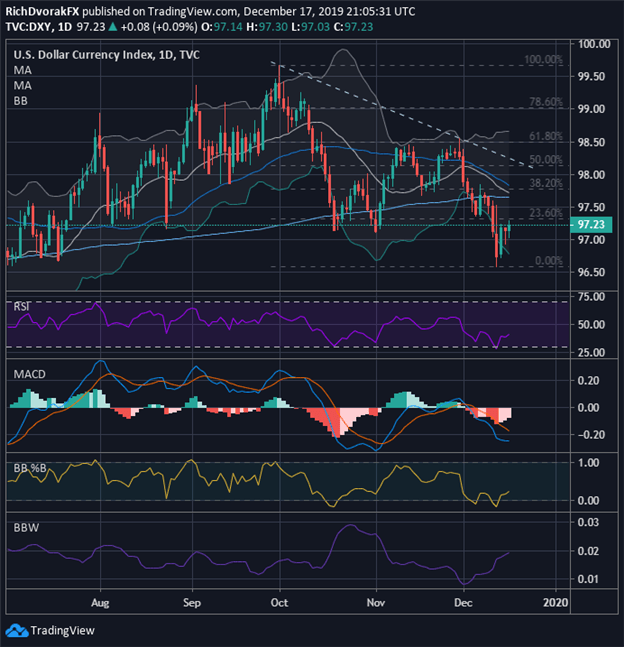Screen dimensions: 624x647
Task: Click the 0.00% Fibonacci level label
Action: [x=549, y=261]
